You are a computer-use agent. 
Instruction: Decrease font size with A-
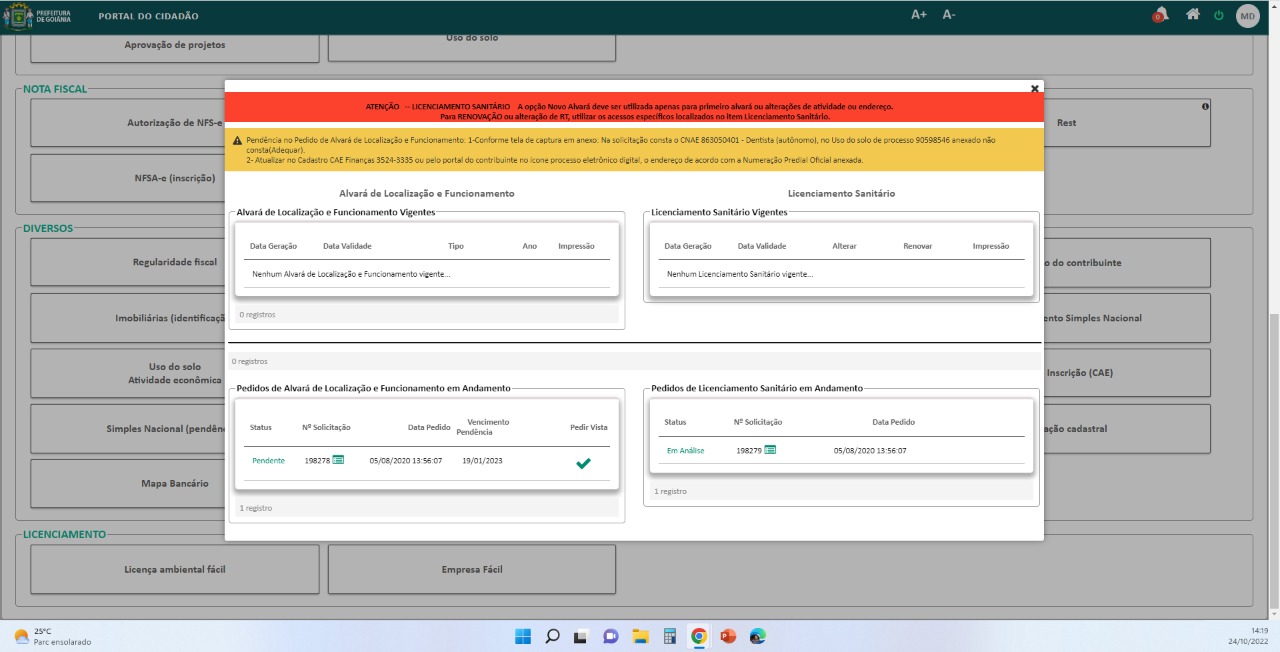tap(949, 15)
